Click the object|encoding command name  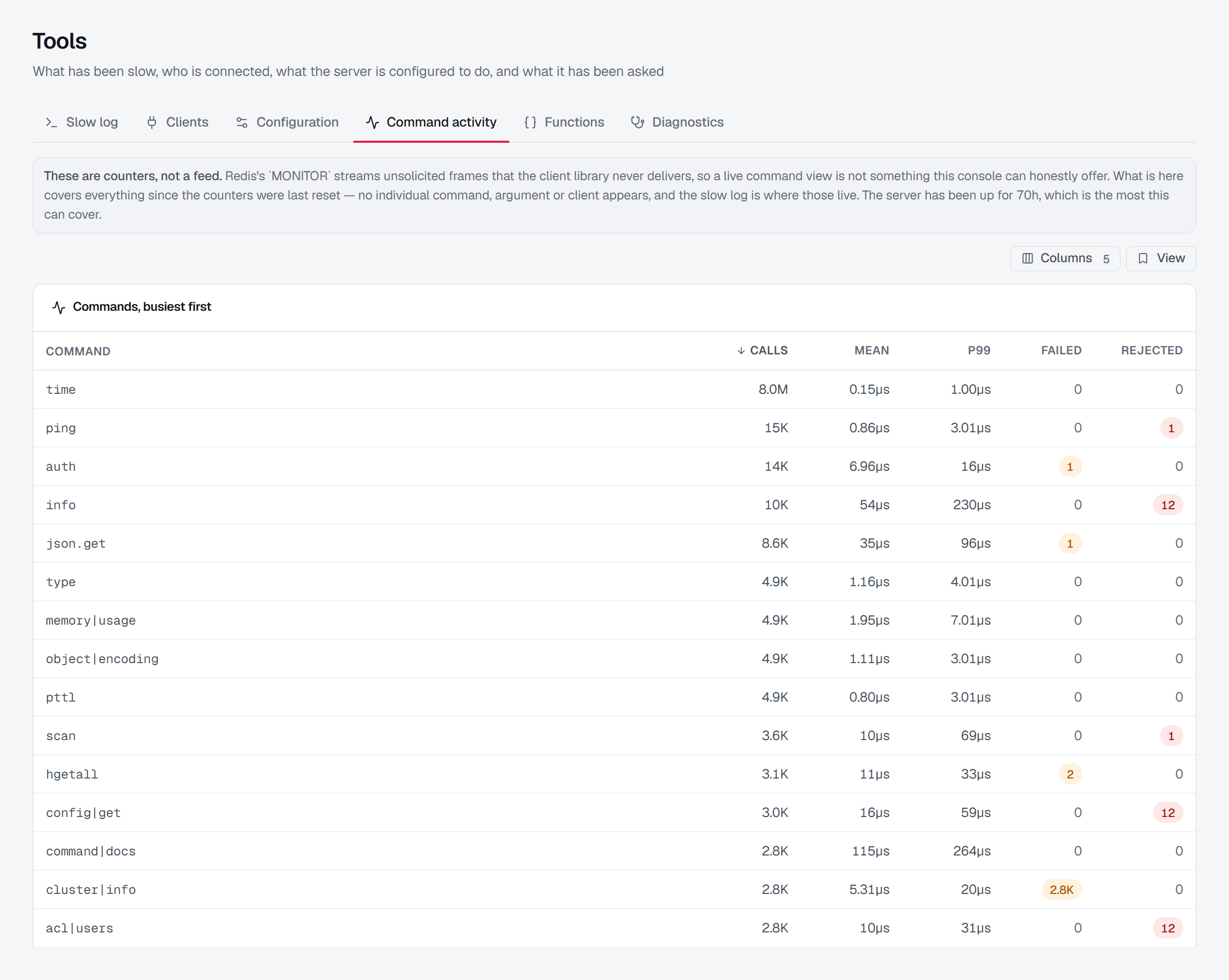(x=102, y=659)
